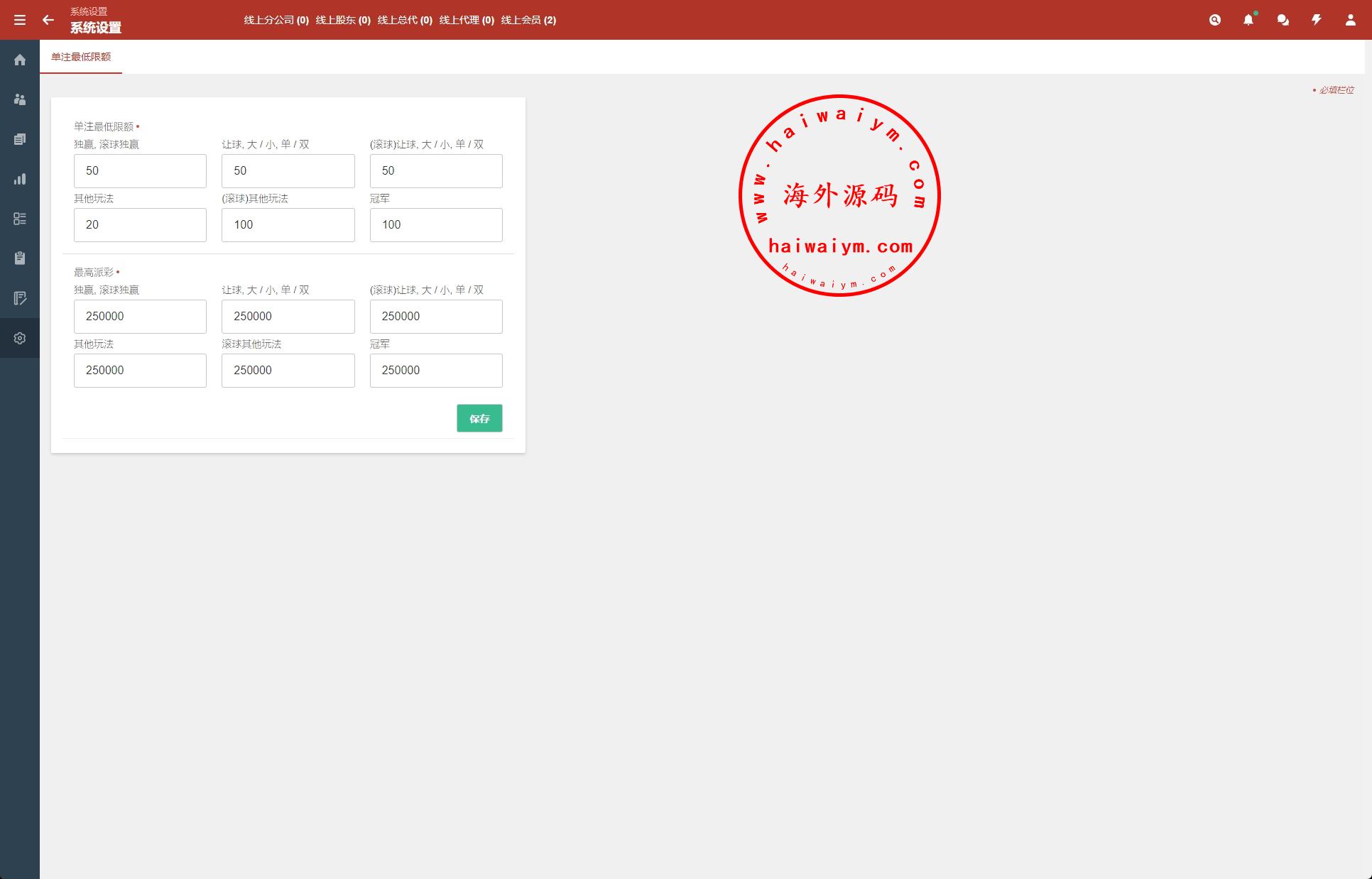Open the hamburger menu icon

[x=20, y=20]
